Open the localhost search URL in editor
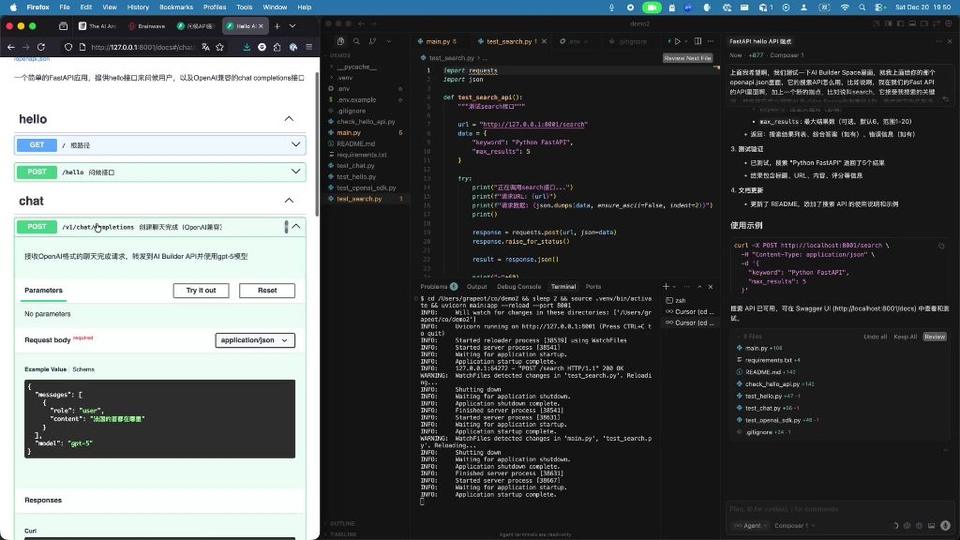Viewport: 960px width, 540px height. (x=533, y=124)
